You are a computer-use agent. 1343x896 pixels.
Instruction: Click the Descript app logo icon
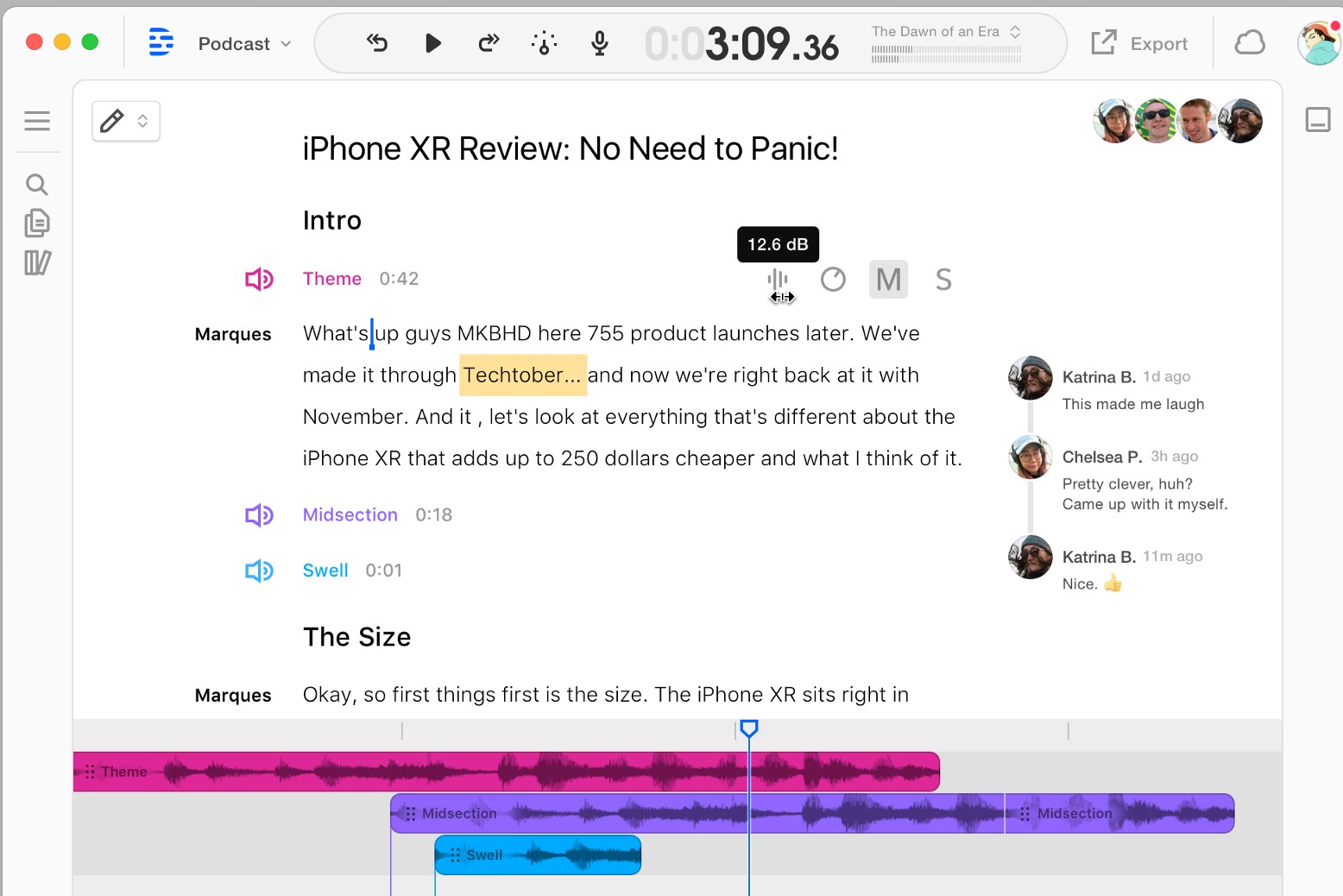tap(161, 42)
